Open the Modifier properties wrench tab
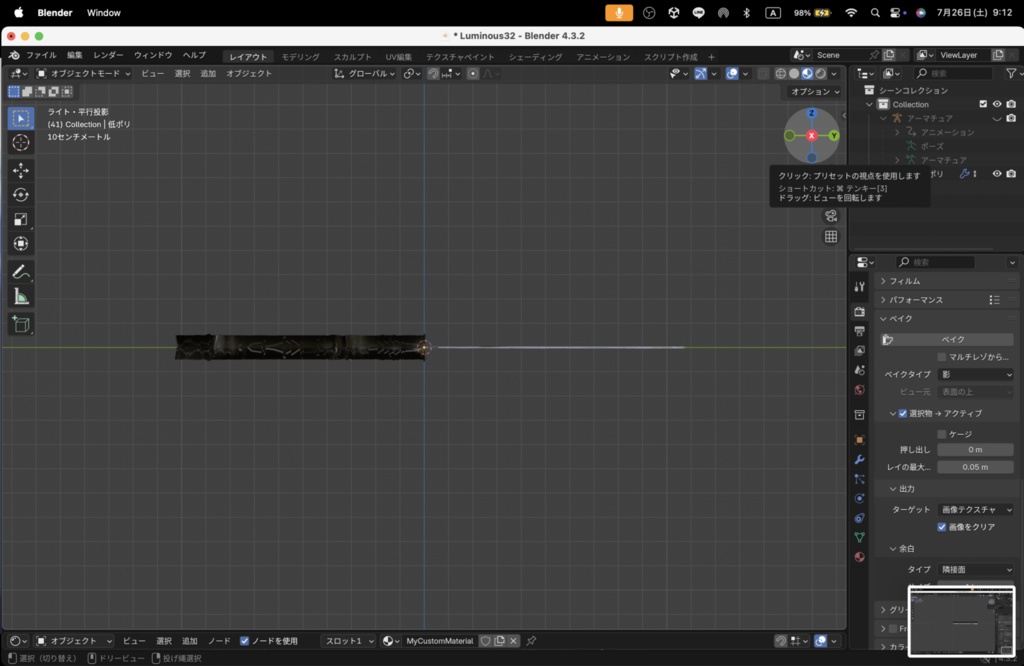Screen dimensions: 1024x666 859,460
